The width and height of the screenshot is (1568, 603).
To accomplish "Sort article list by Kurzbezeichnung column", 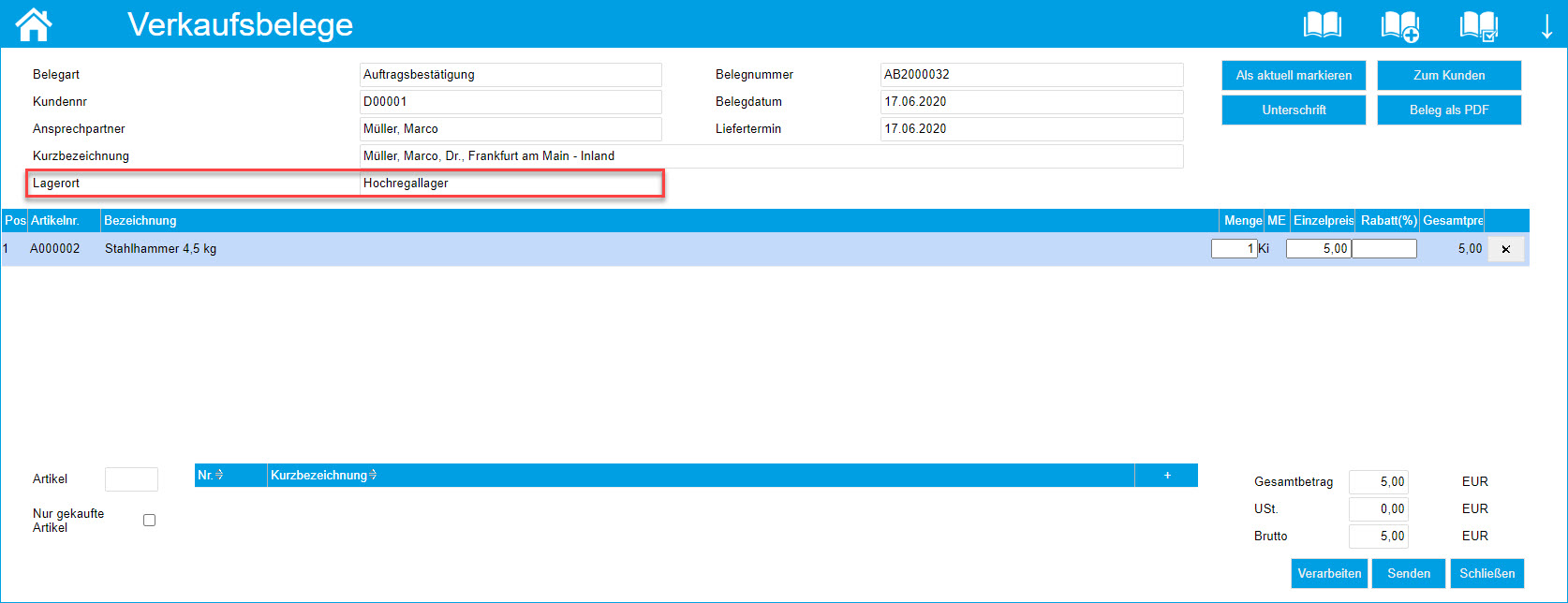I will 323,476.
